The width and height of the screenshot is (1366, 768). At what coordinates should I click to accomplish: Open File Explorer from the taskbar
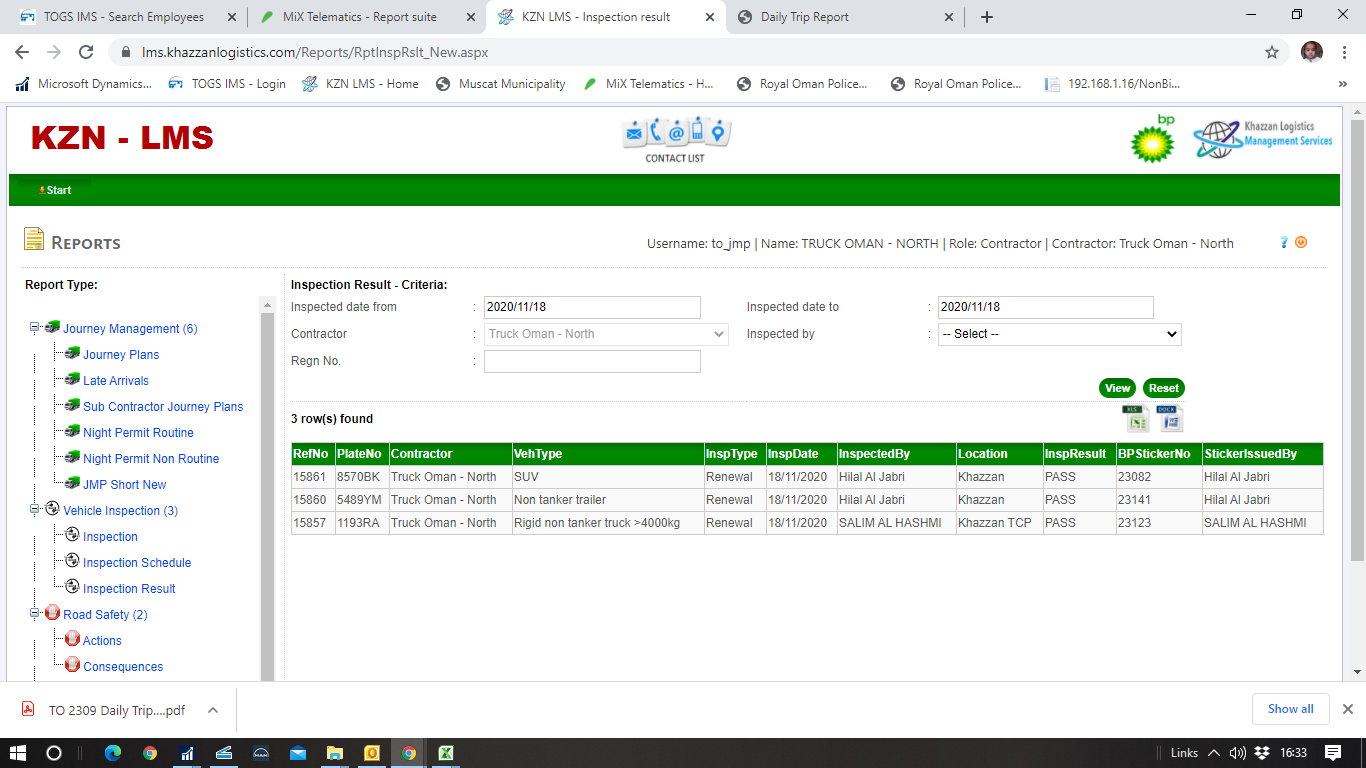334,753
